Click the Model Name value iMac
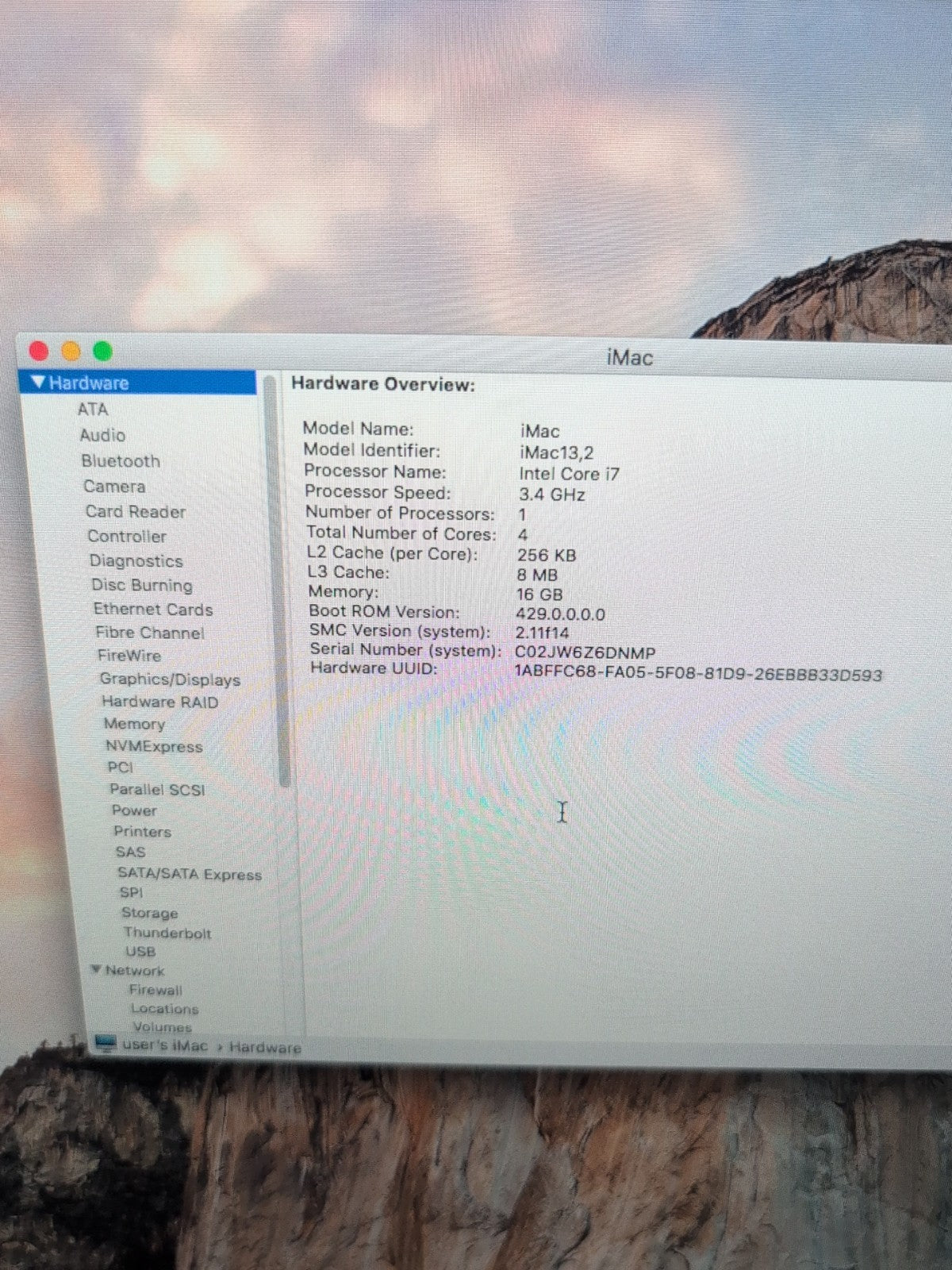The height and width of the screenshot is (1270, 952). click(540, 432)
